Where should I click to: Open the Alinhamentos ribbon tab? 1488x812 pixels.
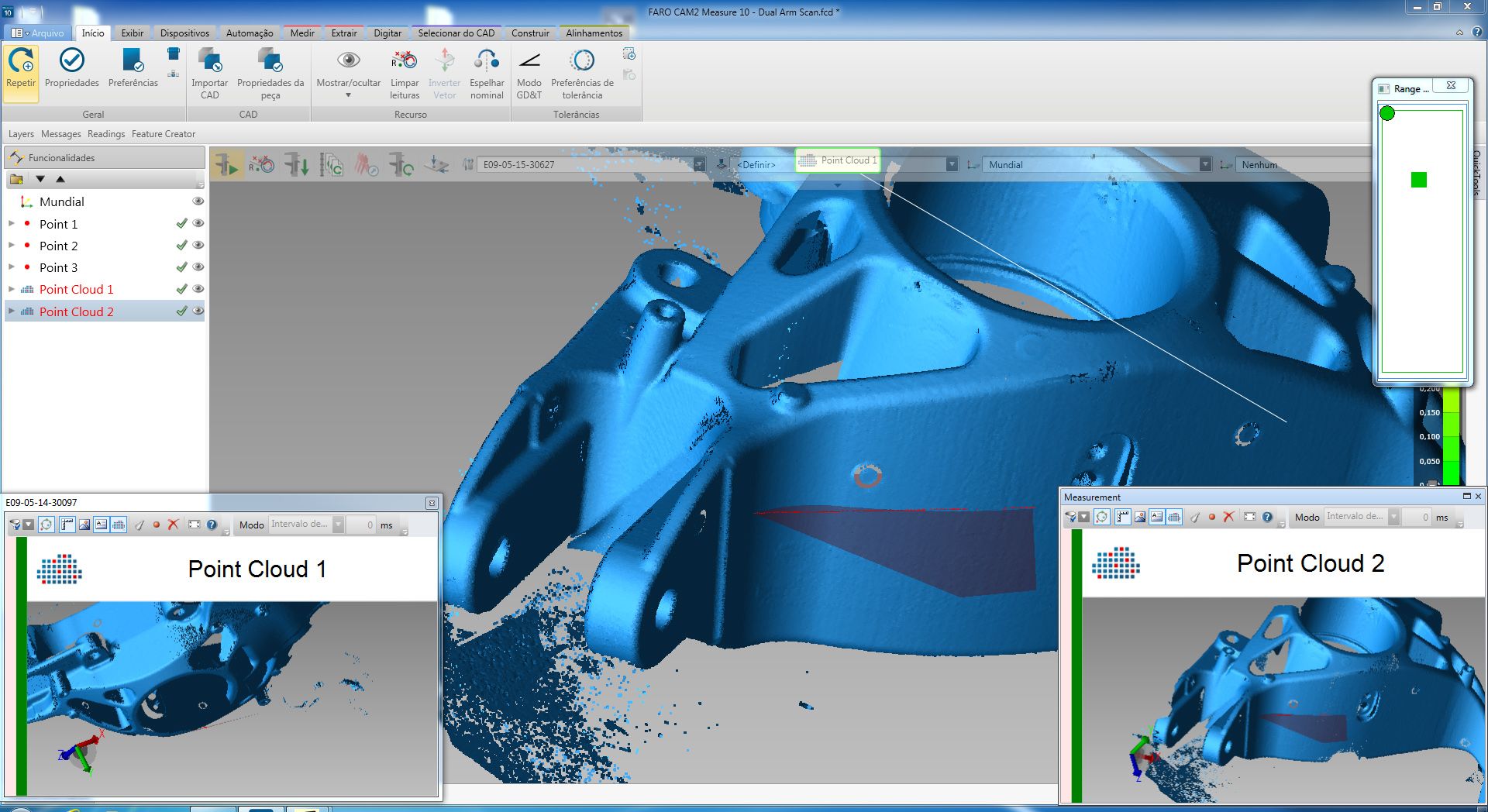[594, 33]
